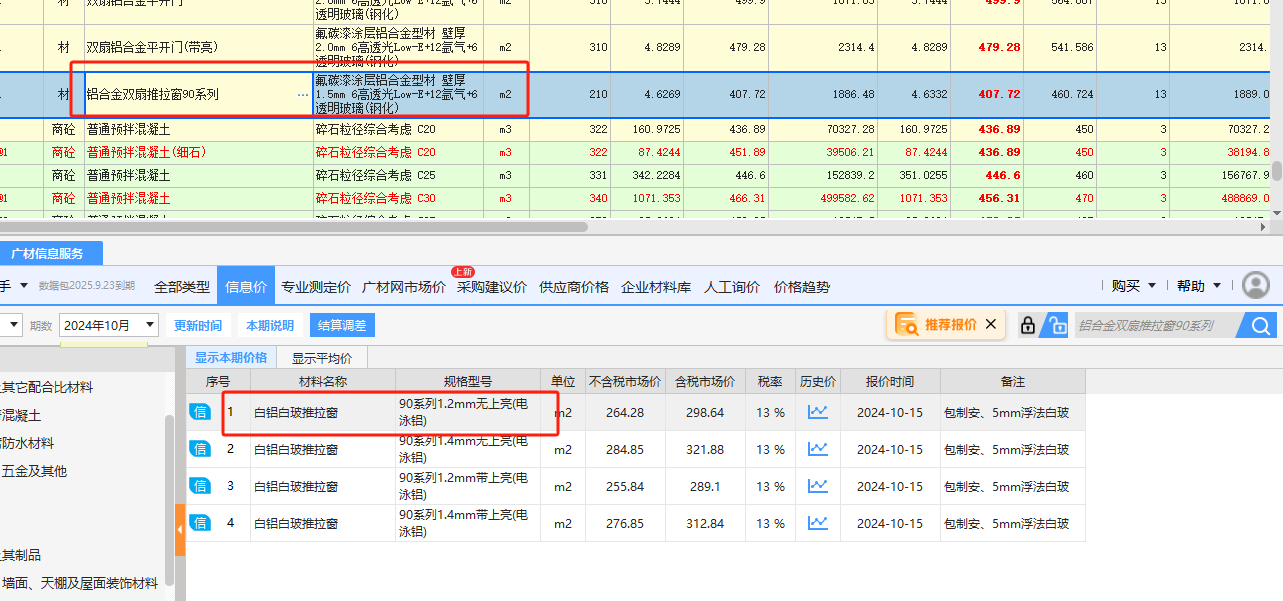Open history price chart for row 3

pos(818,486)
